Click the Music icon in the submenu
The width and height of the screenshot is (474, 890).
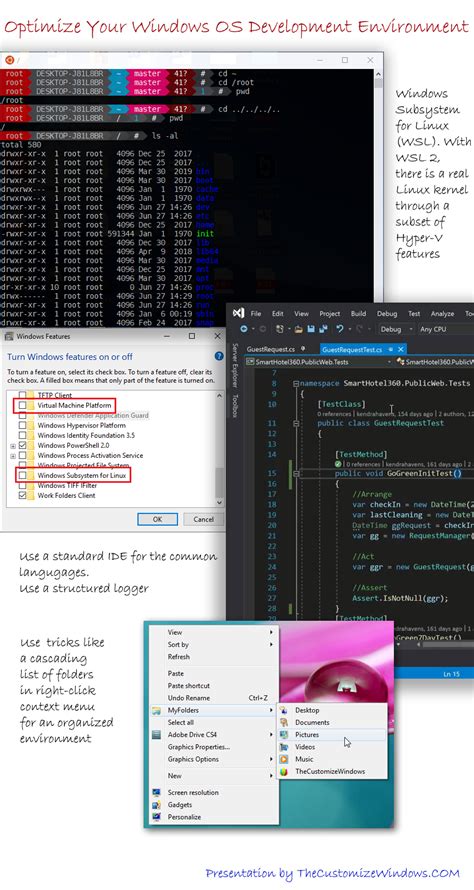(284, 759)
